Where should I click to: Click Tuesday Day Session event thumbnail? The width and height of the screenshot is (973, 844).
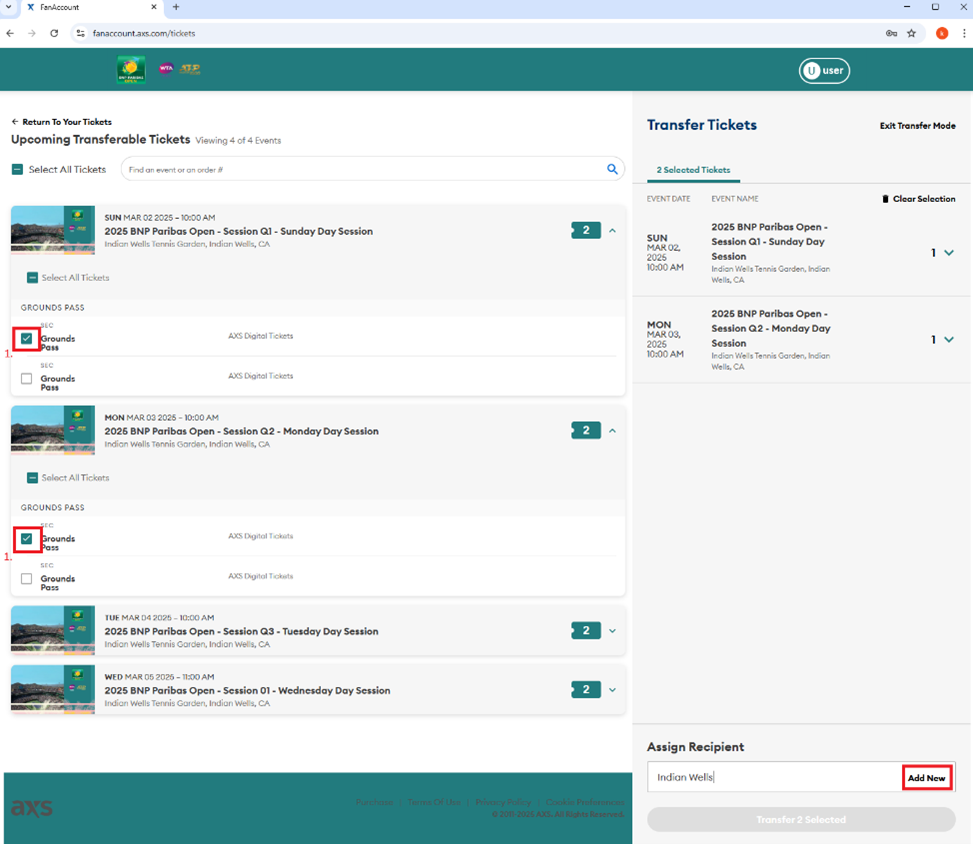(53, 631)
